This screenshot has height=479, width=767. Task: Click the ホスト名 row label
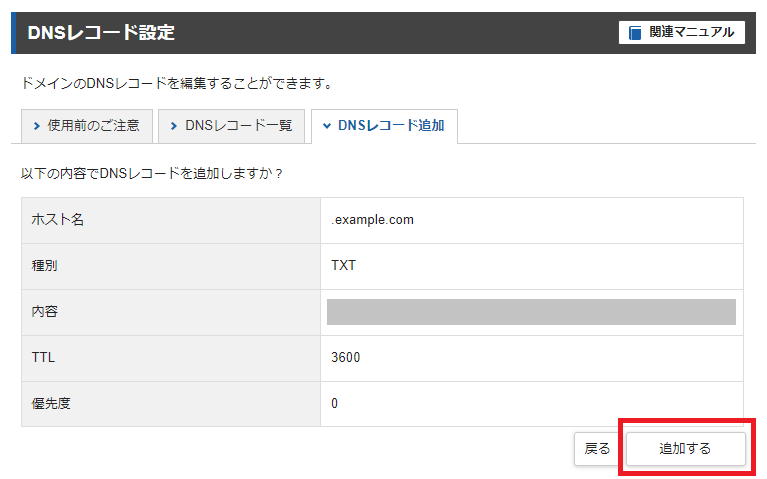coord(58,219)
